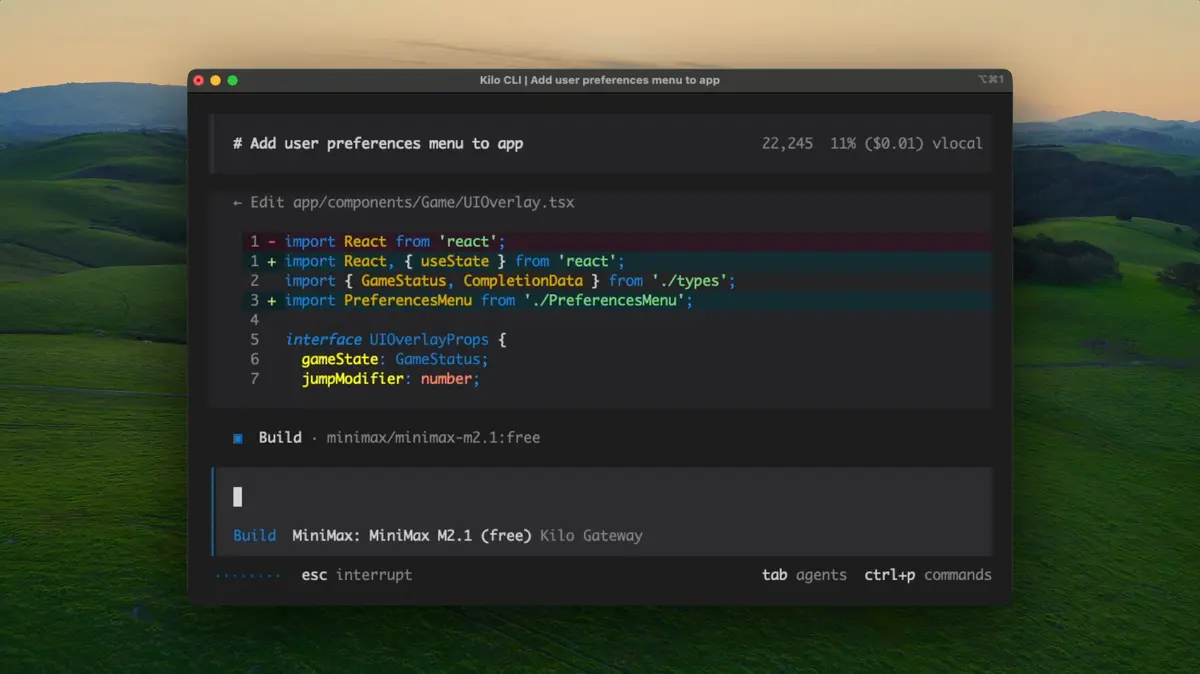Click the dotted loading indicator near esc
The width and height of the screenshot is (1200, 674).
pos(248,575)
